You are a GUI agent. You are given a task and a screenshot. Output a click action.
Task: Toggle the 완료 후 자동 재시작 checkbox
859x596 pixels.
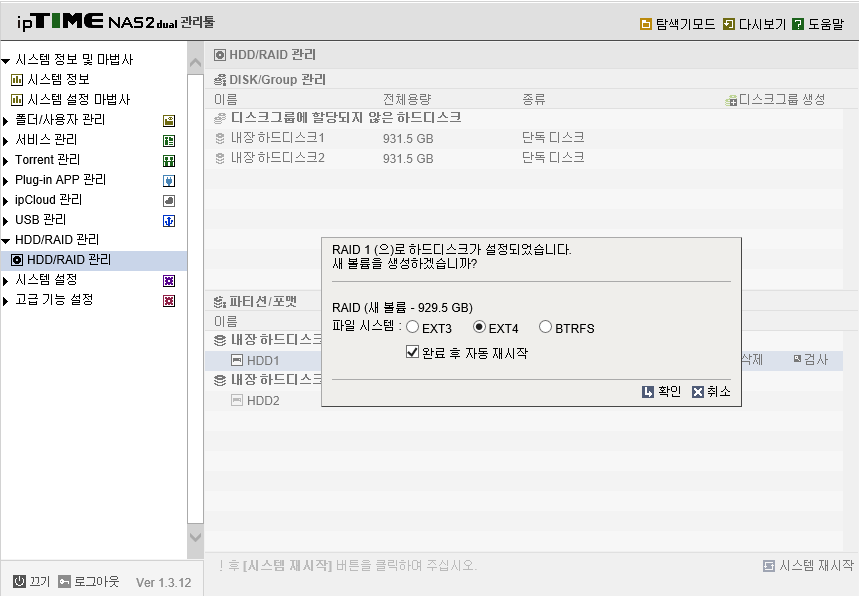pos(413,352)
